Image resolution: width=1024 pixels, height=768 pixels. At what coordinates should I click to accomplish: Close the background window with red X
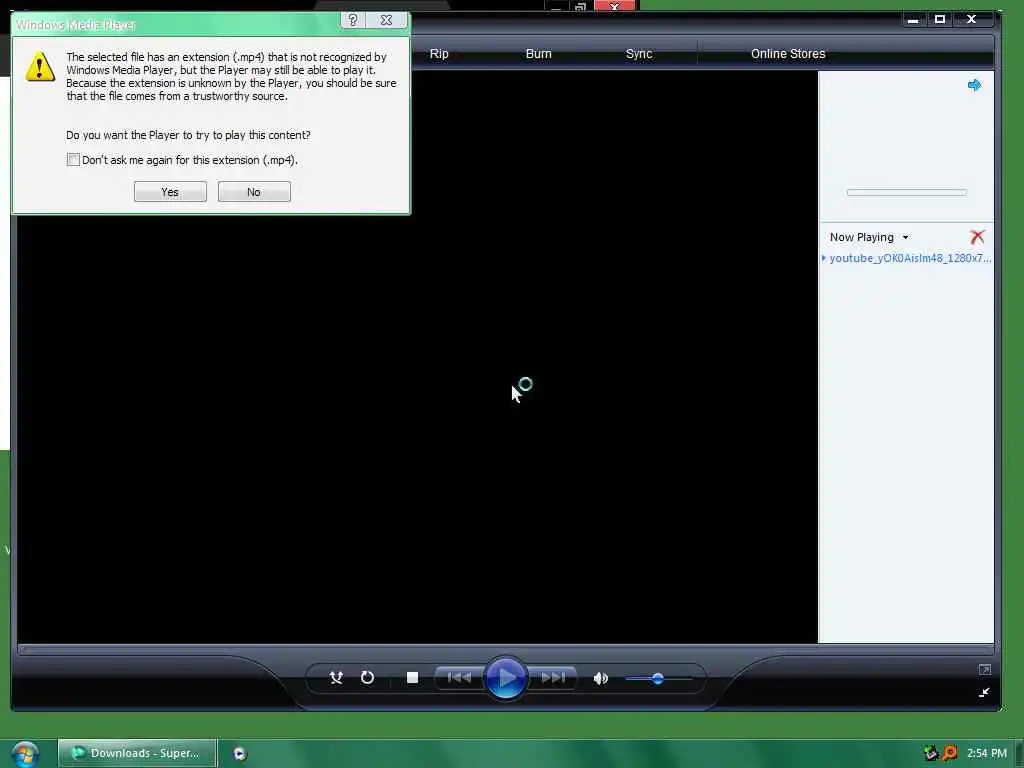tap(614, 6)
